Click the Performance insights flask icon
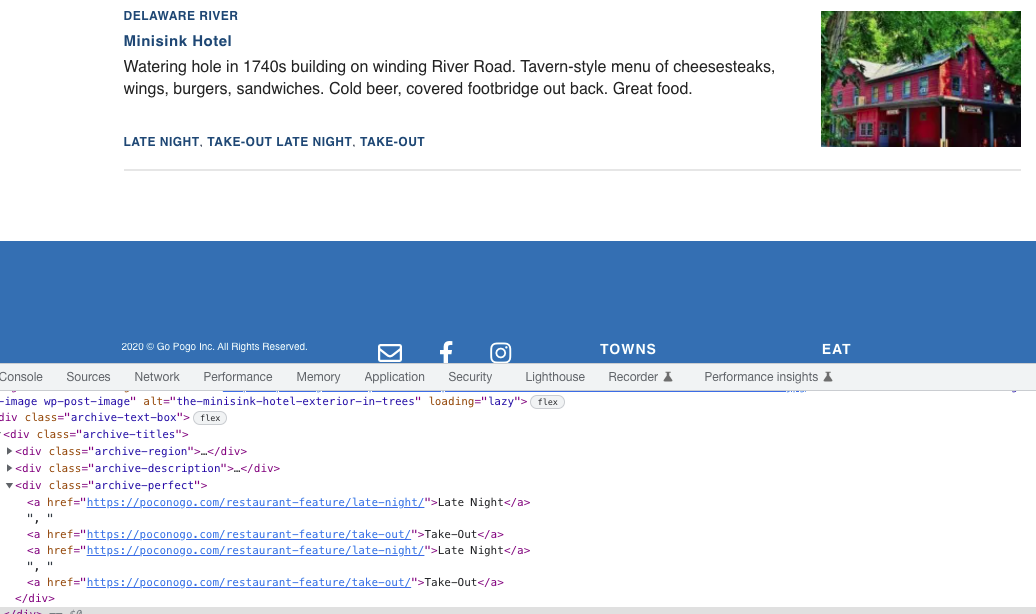1036x614 pixels. (x=827, y=377)
